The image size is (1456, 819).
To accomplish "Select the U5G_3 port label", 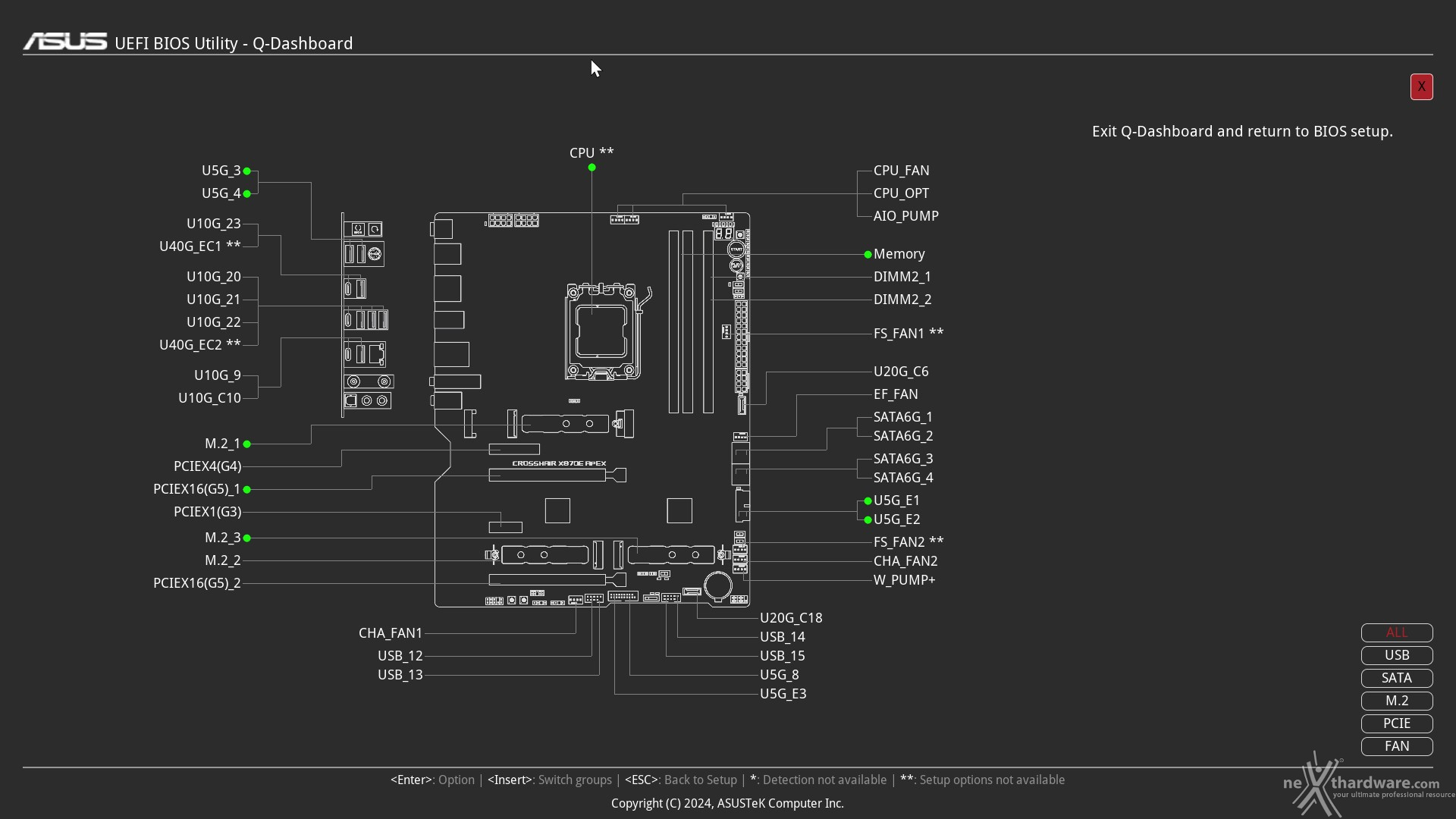I will (221, 171).
